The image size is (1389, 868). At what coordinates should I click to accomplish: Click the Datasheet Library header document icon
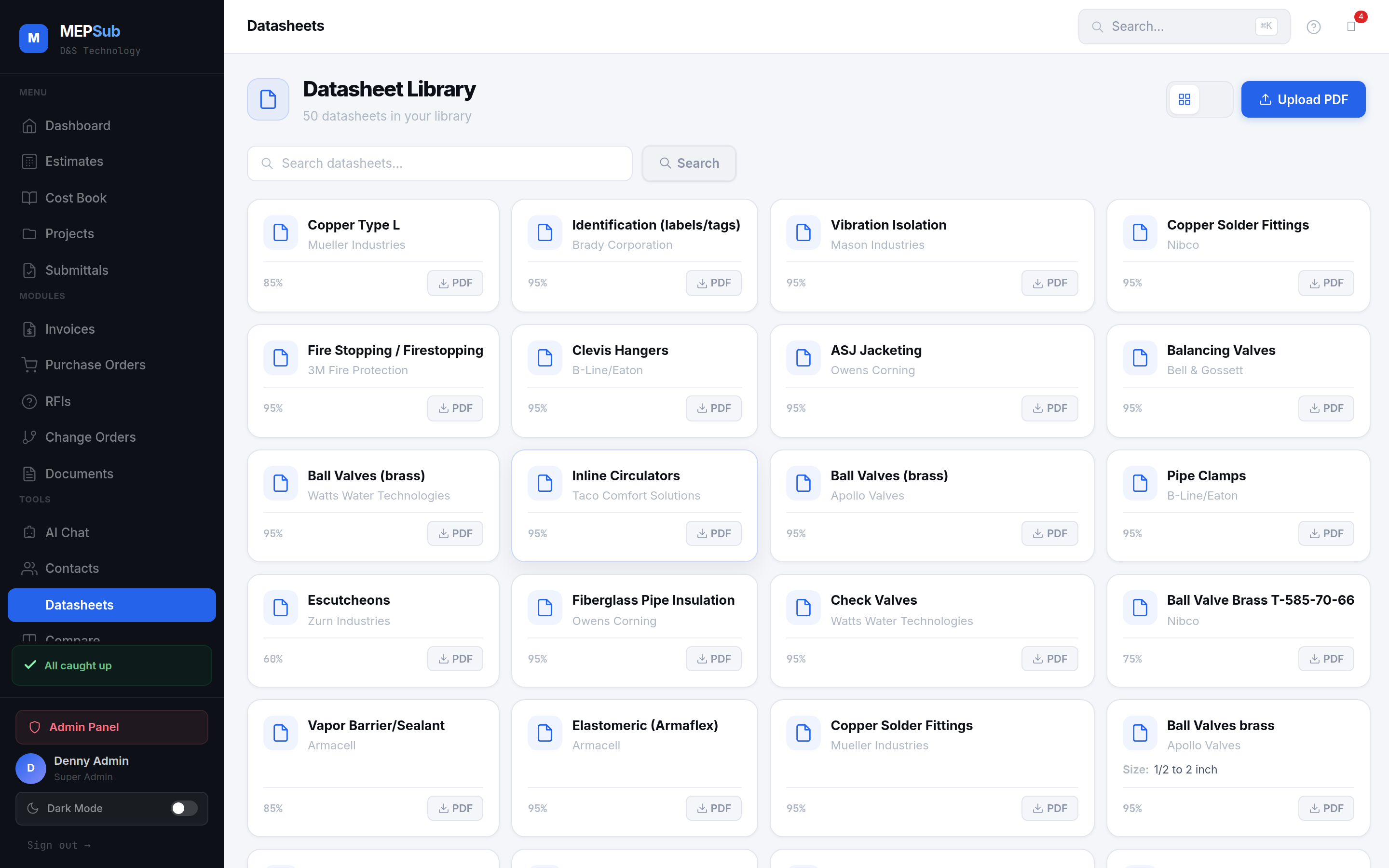268,99
